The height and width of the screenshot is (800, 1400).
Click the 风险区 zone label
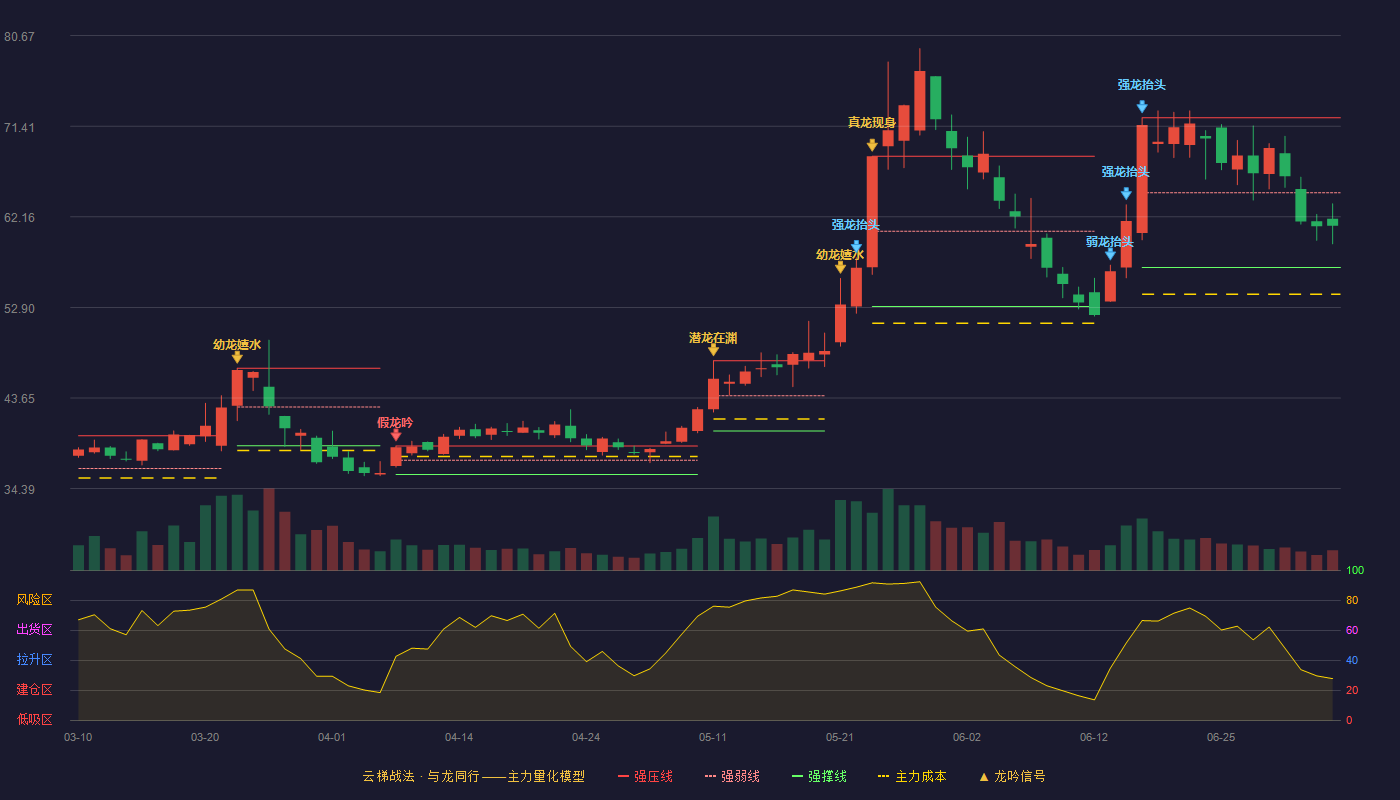34,600
